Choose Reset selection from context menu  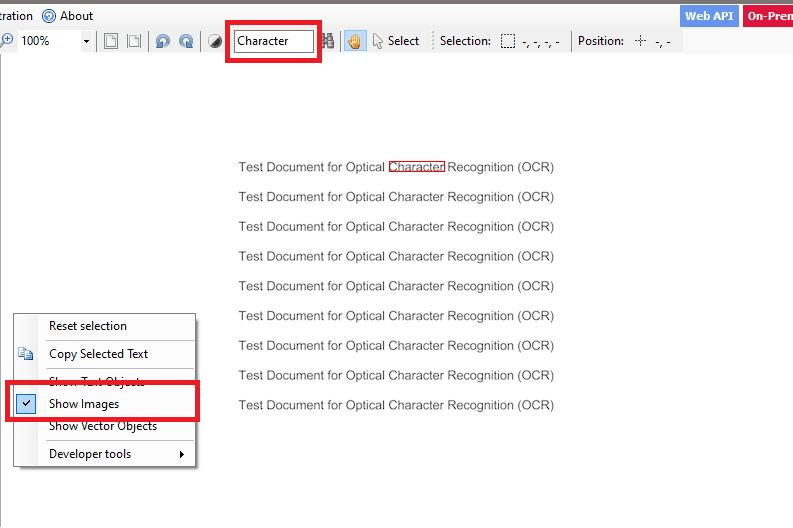(x=88, y=326)
